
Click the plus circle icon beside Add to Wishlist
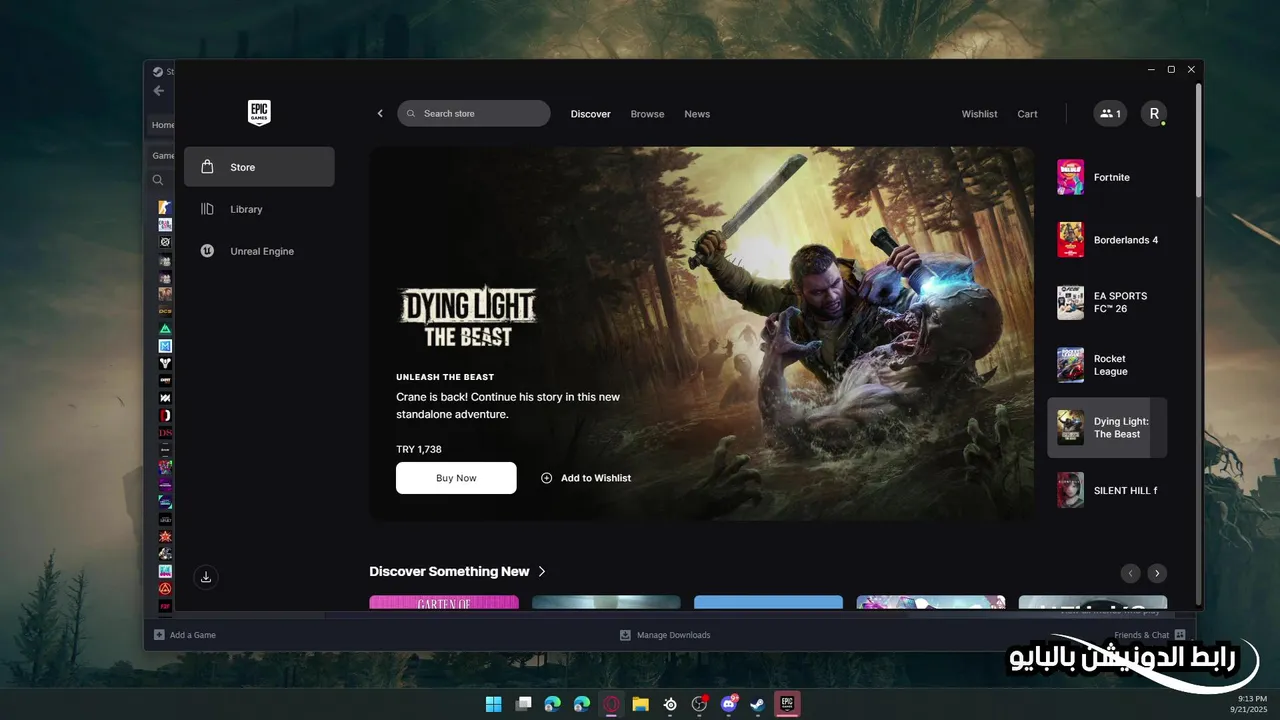pos(546,478)
